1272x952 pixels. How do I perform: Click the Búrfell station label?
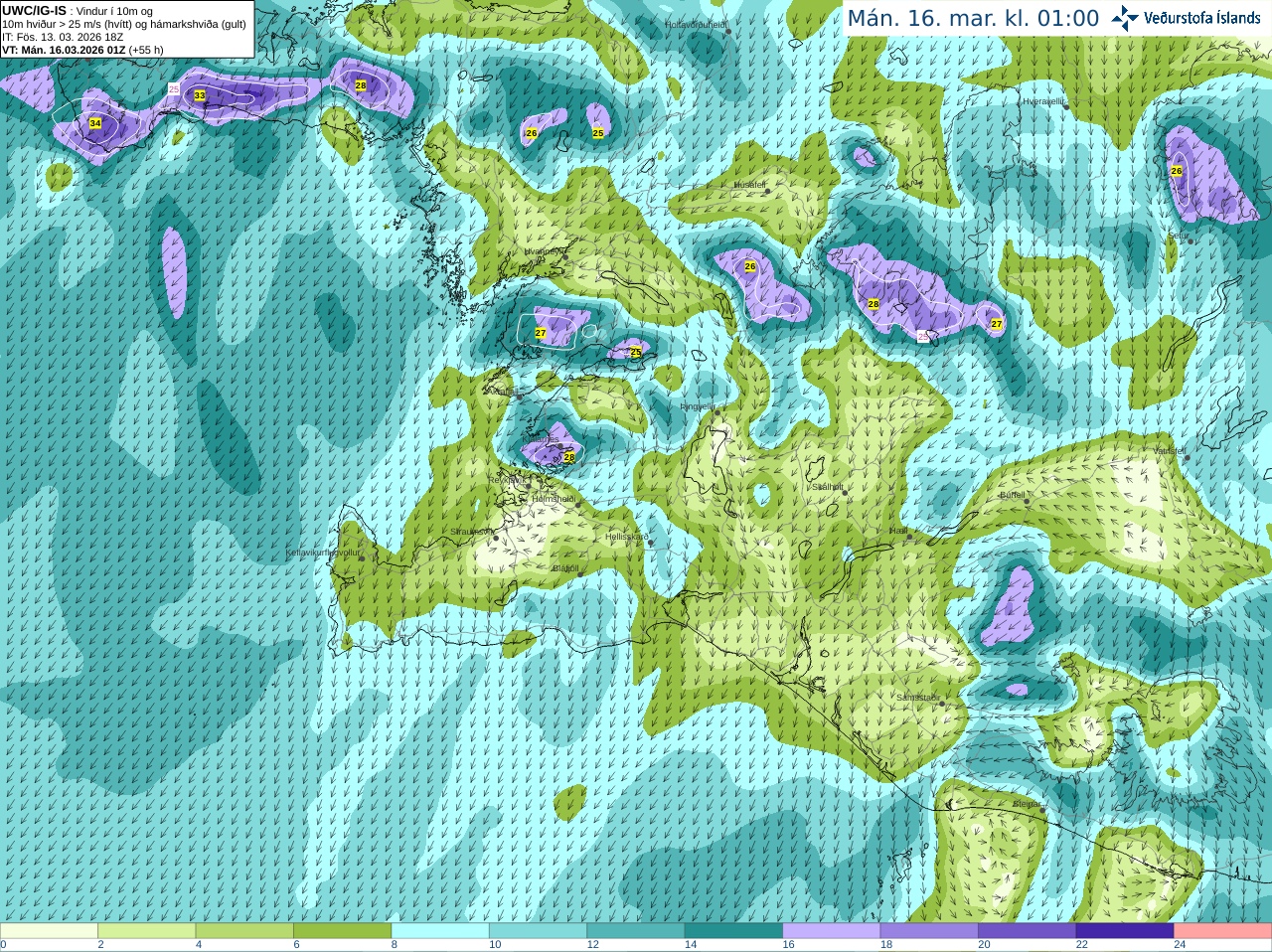[x=1012, y=495]
